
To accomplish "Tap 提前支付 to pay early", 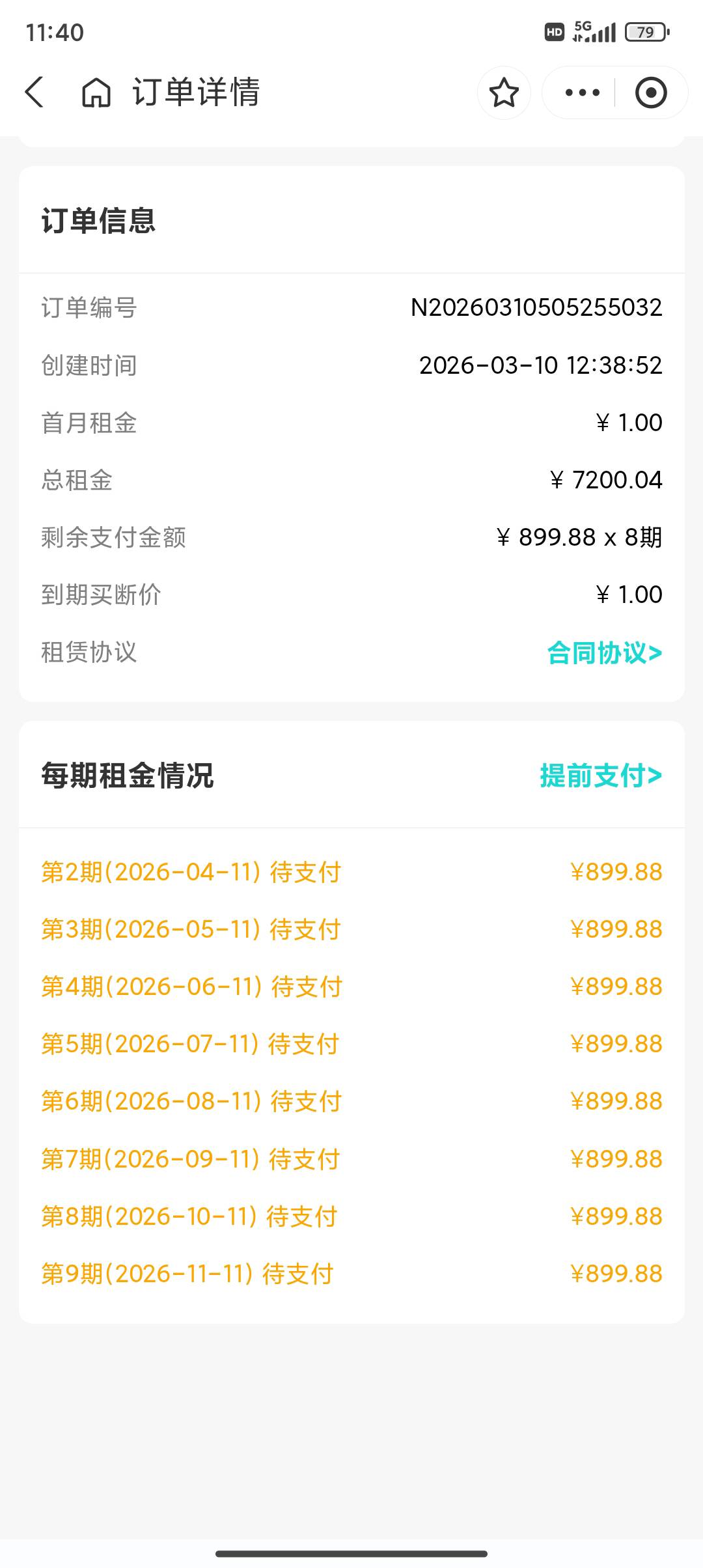I will coord(600,776).
